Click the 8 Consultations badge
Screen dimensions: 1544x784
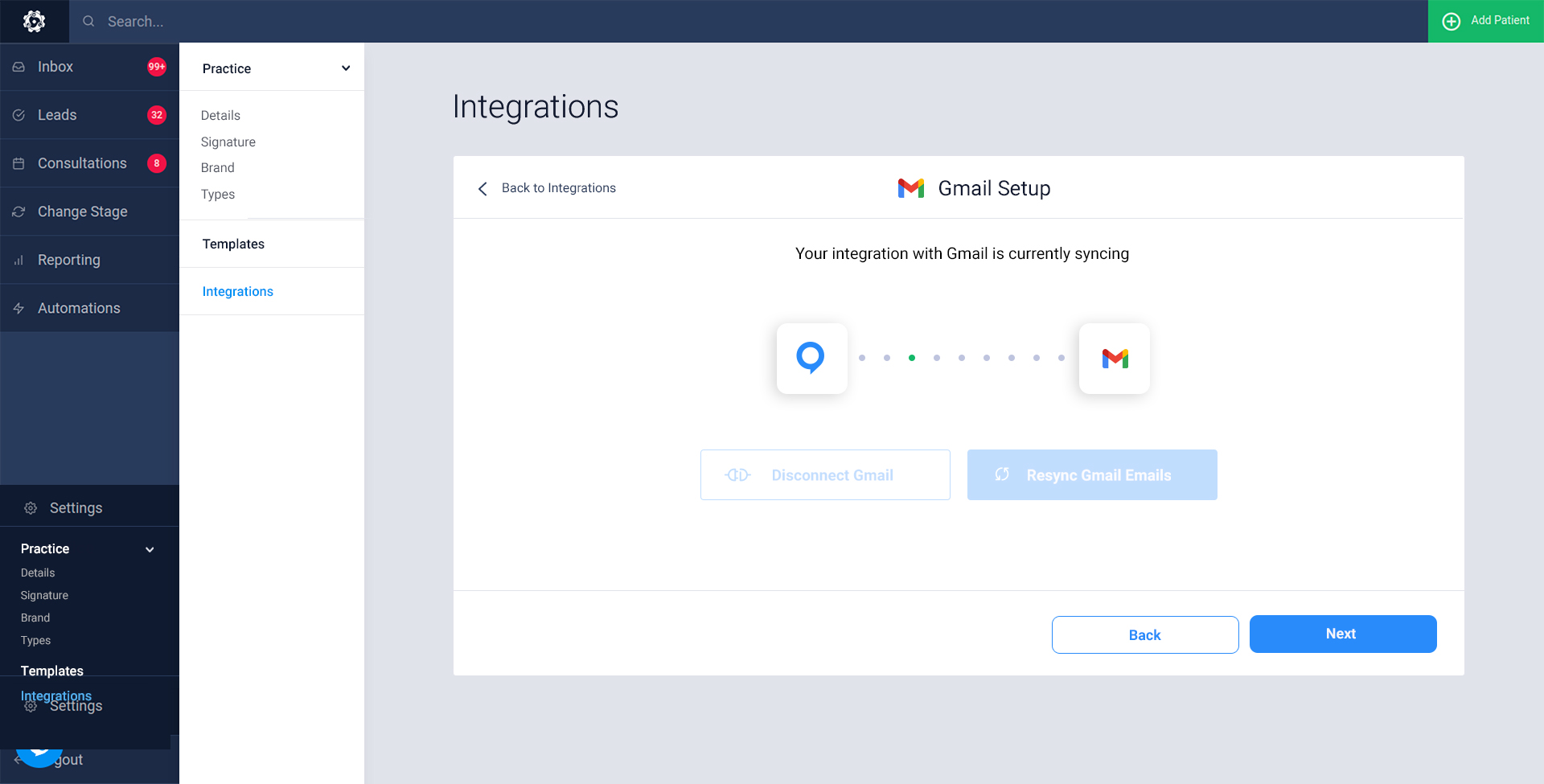(x=157, y=163)
